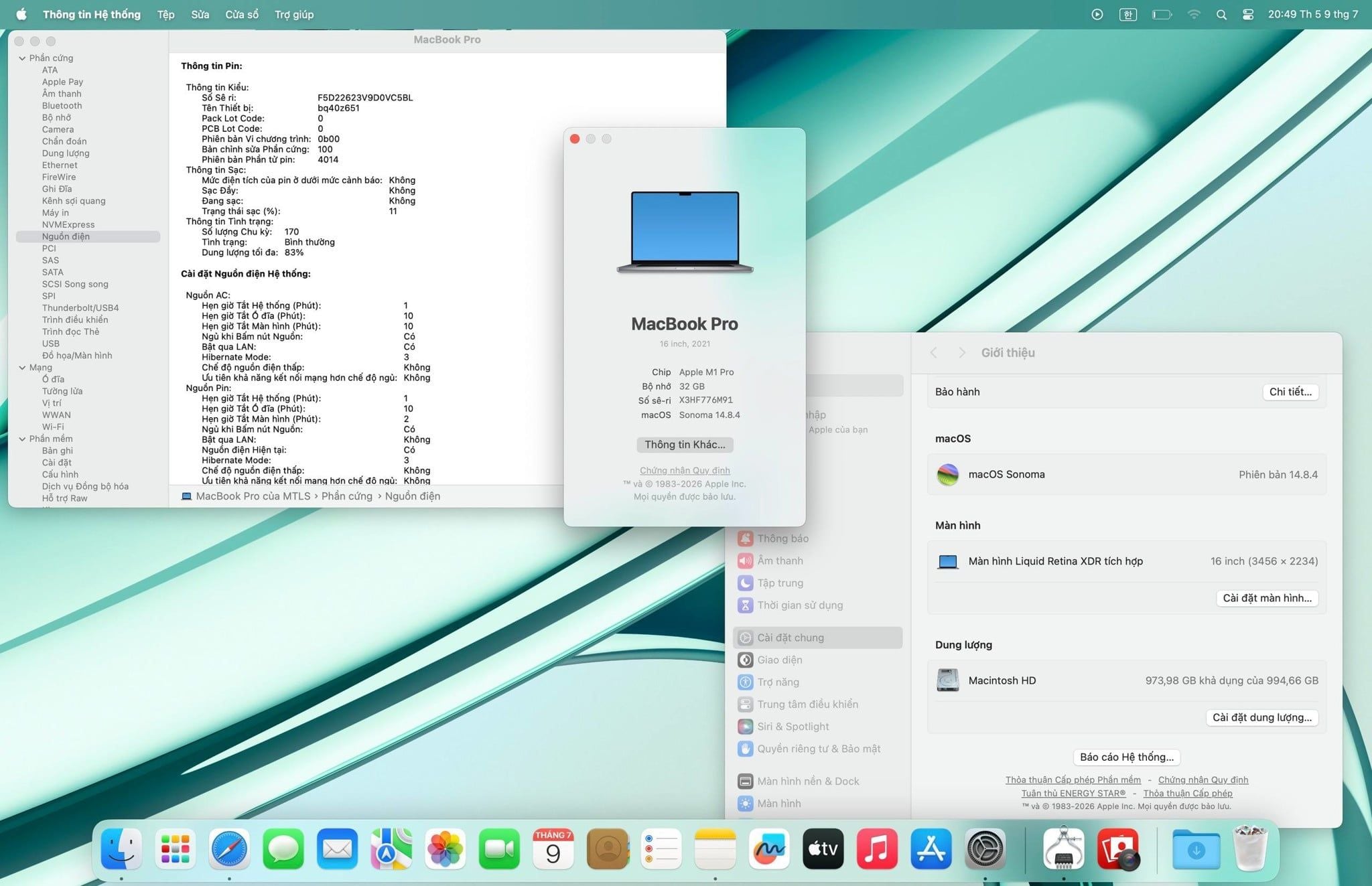Click battery status icon in menu bar
Image resolution: width=1372 pixels, height=886 pixels.
tap(1162, 14)
